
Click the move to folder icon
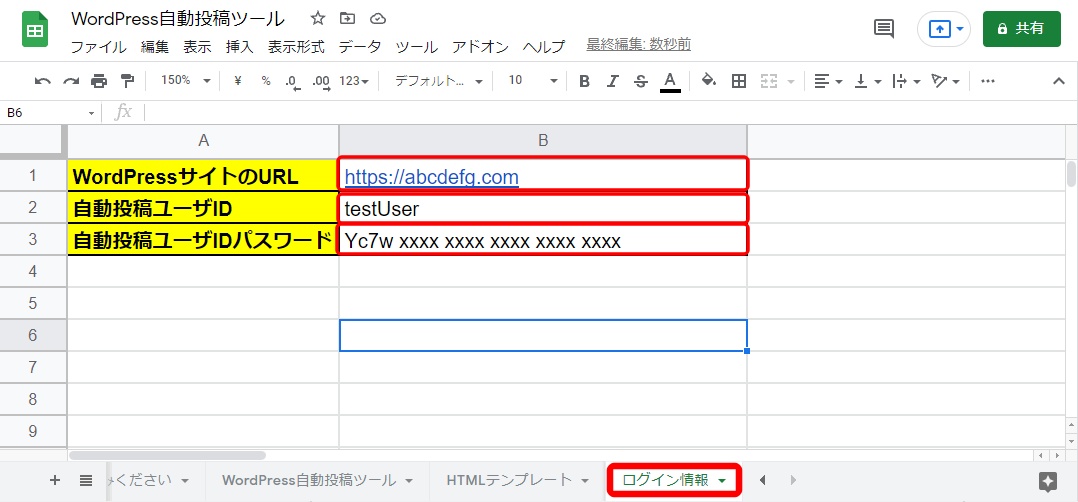(348, 19)
